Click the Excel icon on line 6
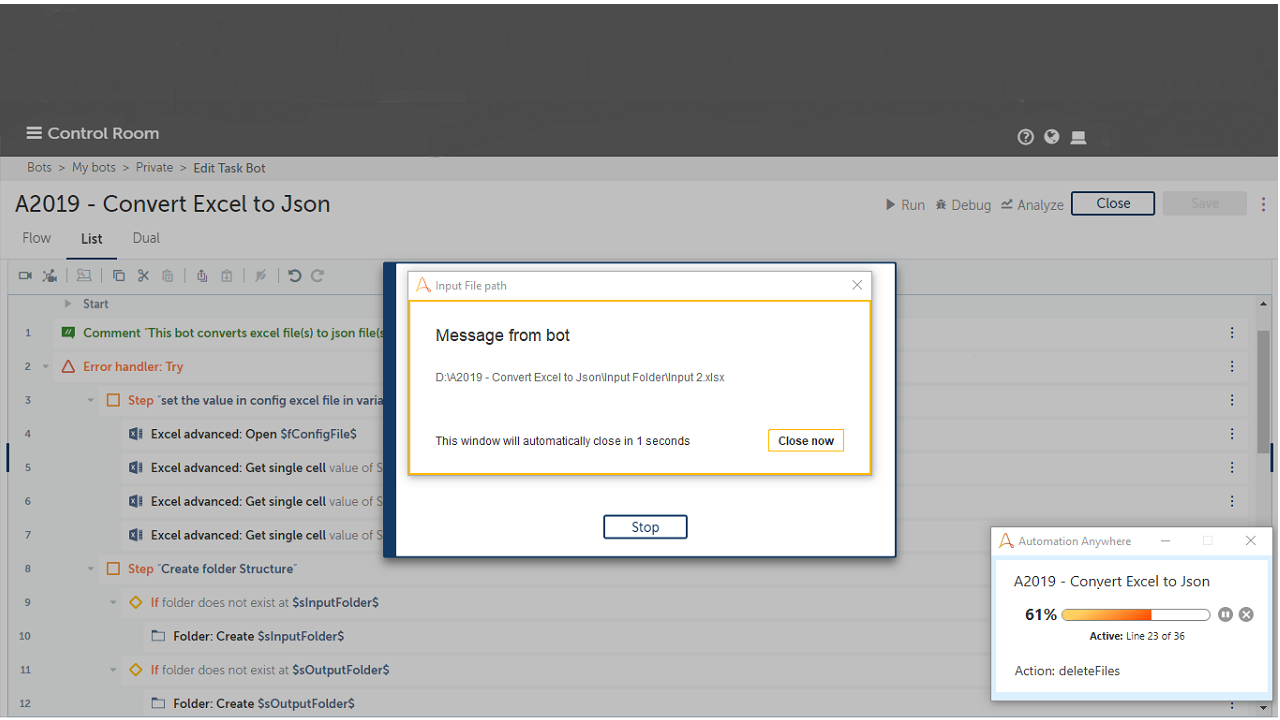Image resolution: width=1280 pixels, height=720 pixels. 136,501
